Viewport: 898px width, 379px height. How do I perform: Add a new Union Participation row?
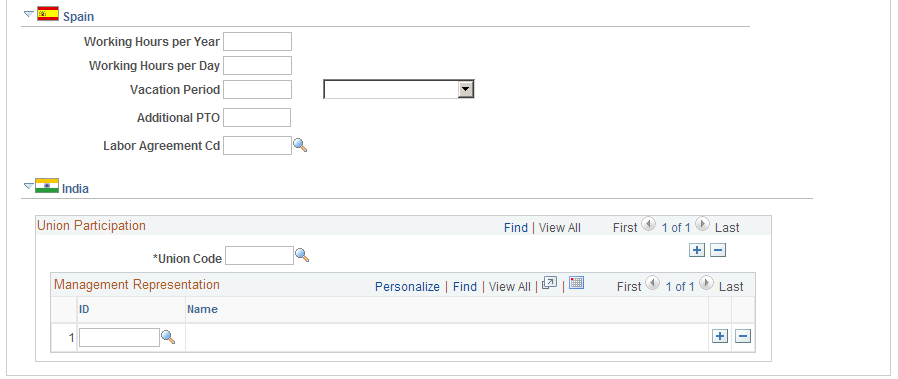696,250
